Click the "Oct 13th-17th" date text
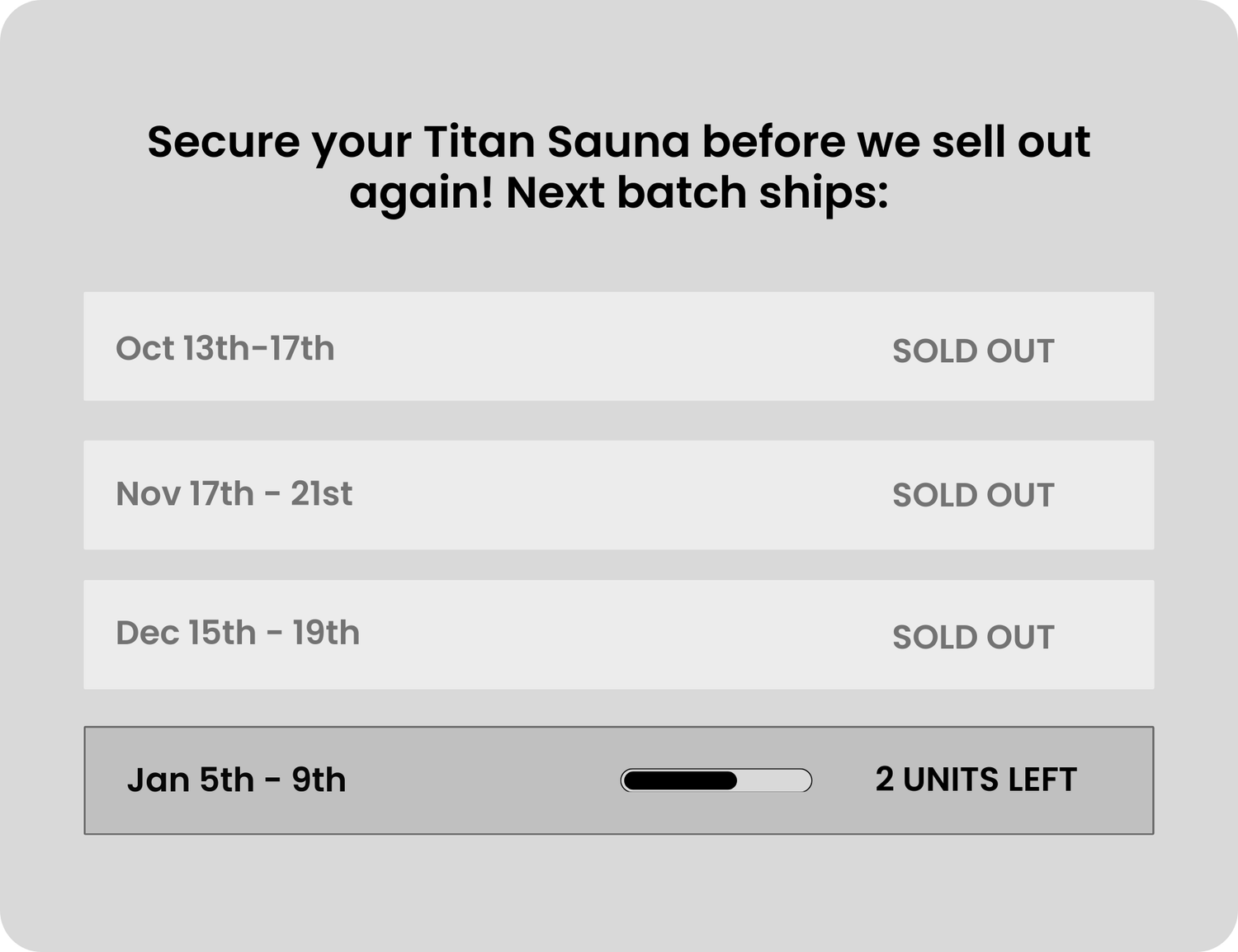Image resolution: width=1238 pixels, height=952 pixels. coord(224,349)
